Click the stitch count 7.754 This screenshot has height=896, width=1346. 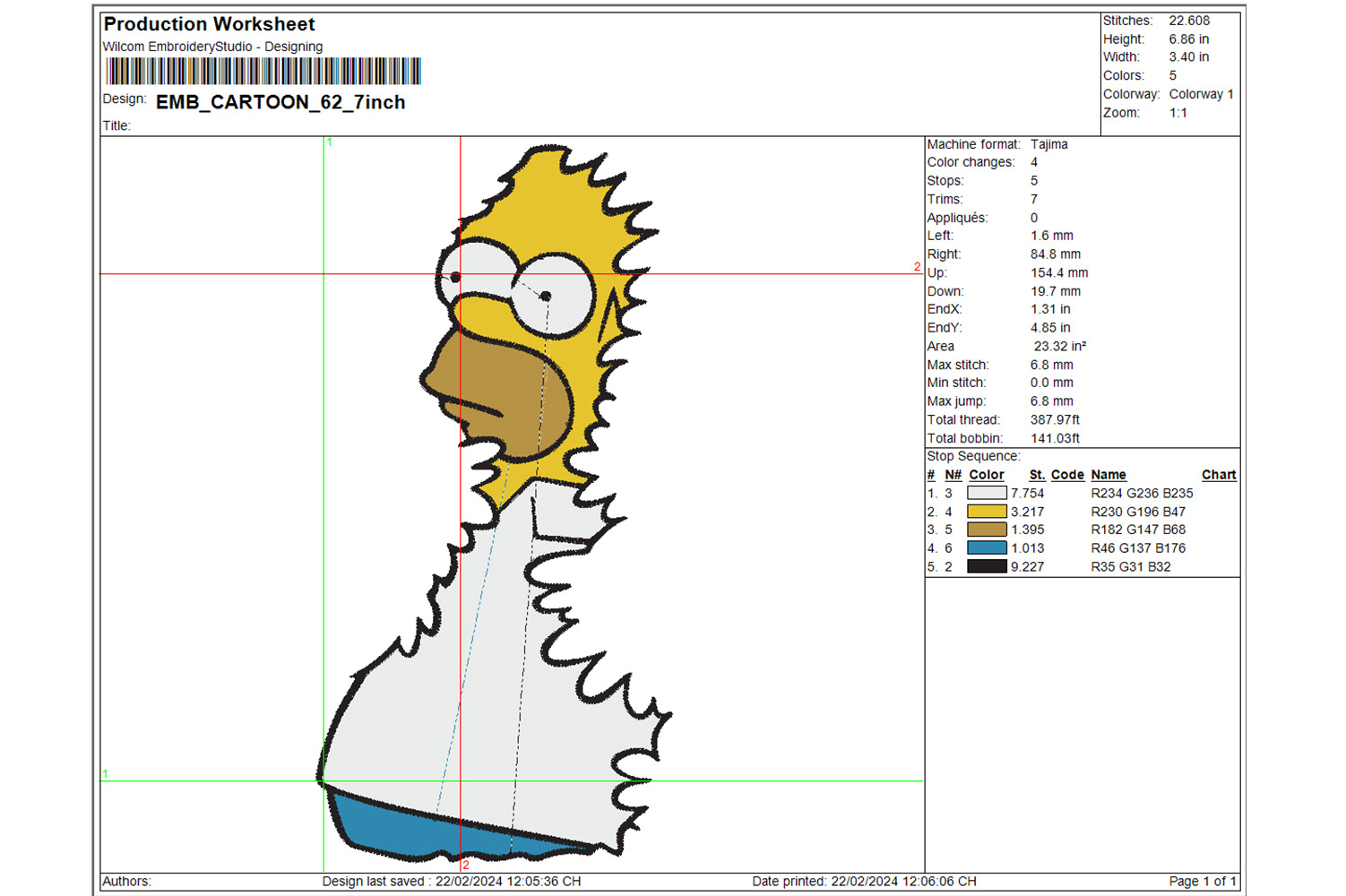pyautogui.click(x=1028, y=493)
